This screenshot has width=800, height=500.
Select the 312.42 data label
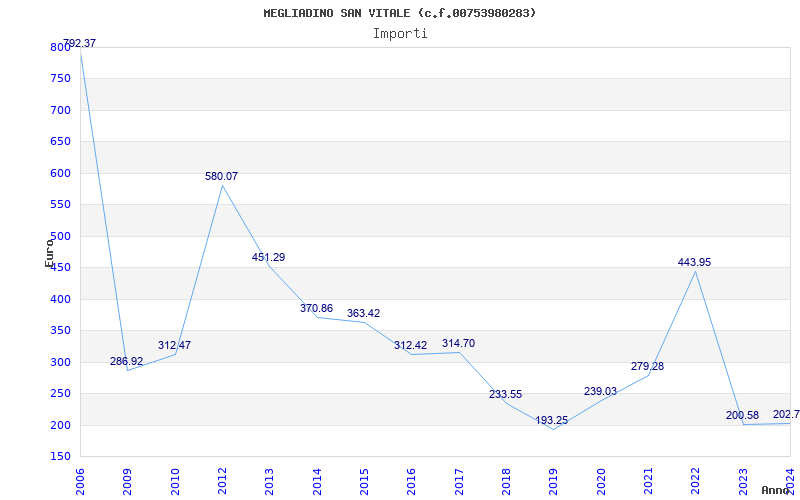tap(410, 345)
